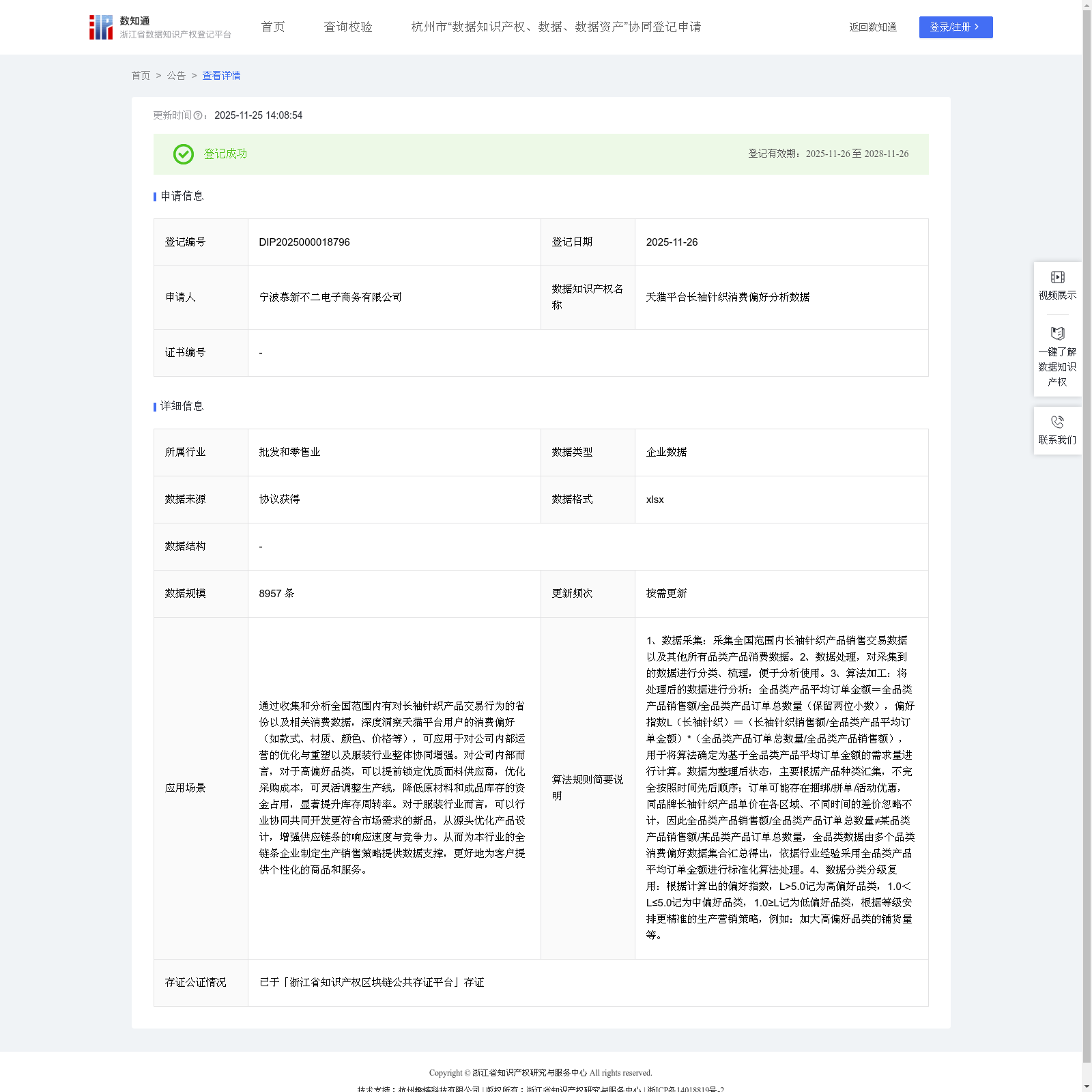Viewport: 1092px width, 1092px height.
Task: Click the 浙ICP备 record number in footer
Action: pyautogui.click(x=685, y=1089)
